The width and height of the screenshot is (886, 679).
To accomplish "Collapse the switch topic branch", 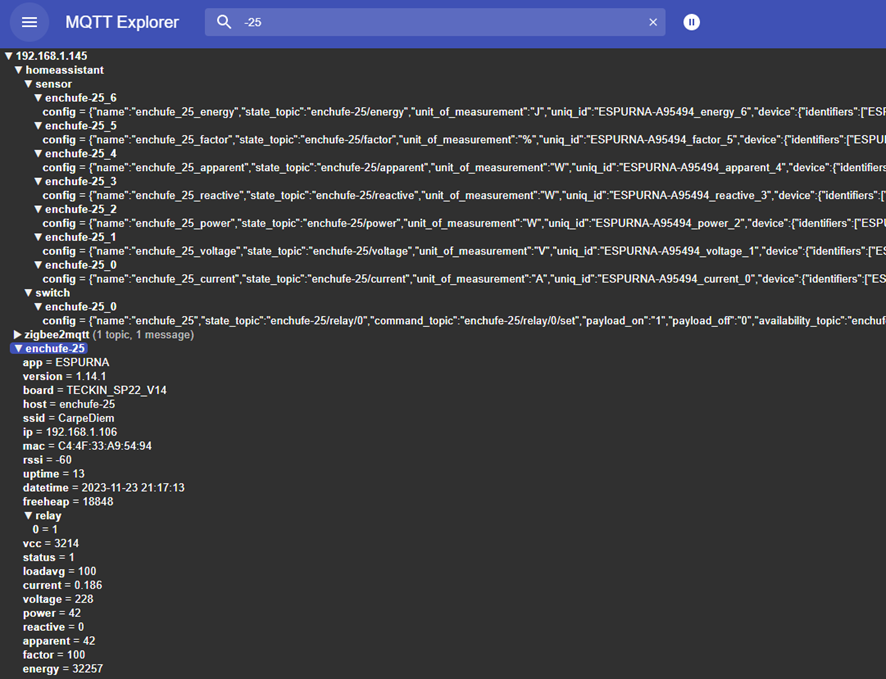I will pos(28,293).
